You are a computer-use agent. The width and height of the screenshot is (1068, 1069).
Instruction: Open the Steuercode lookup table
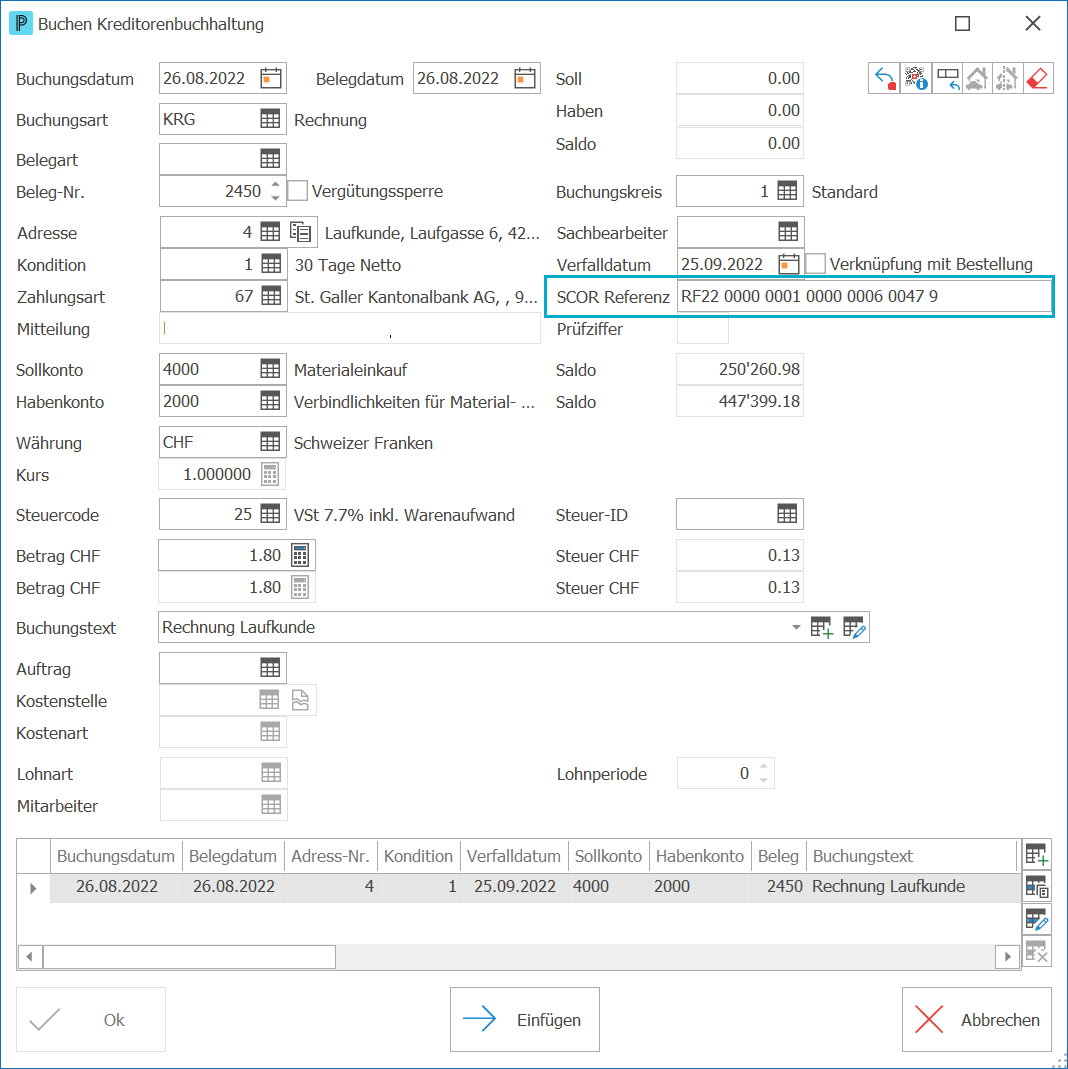click(x=270, y=515)
